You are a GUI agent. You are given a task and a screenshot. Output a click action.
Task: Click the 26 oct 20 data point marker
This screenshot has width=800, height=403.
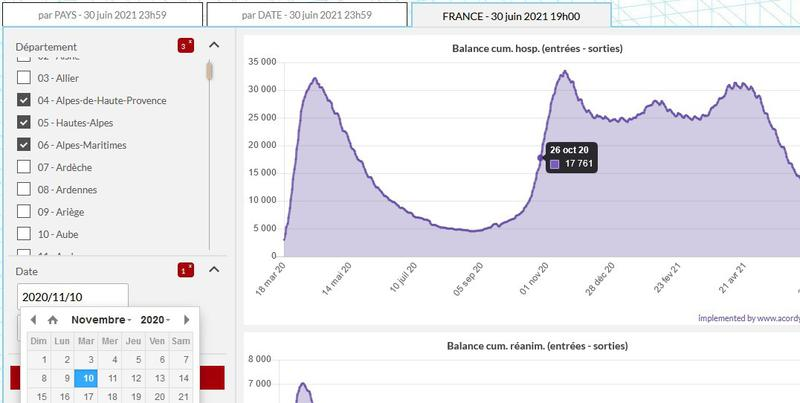tap(541, 158)
